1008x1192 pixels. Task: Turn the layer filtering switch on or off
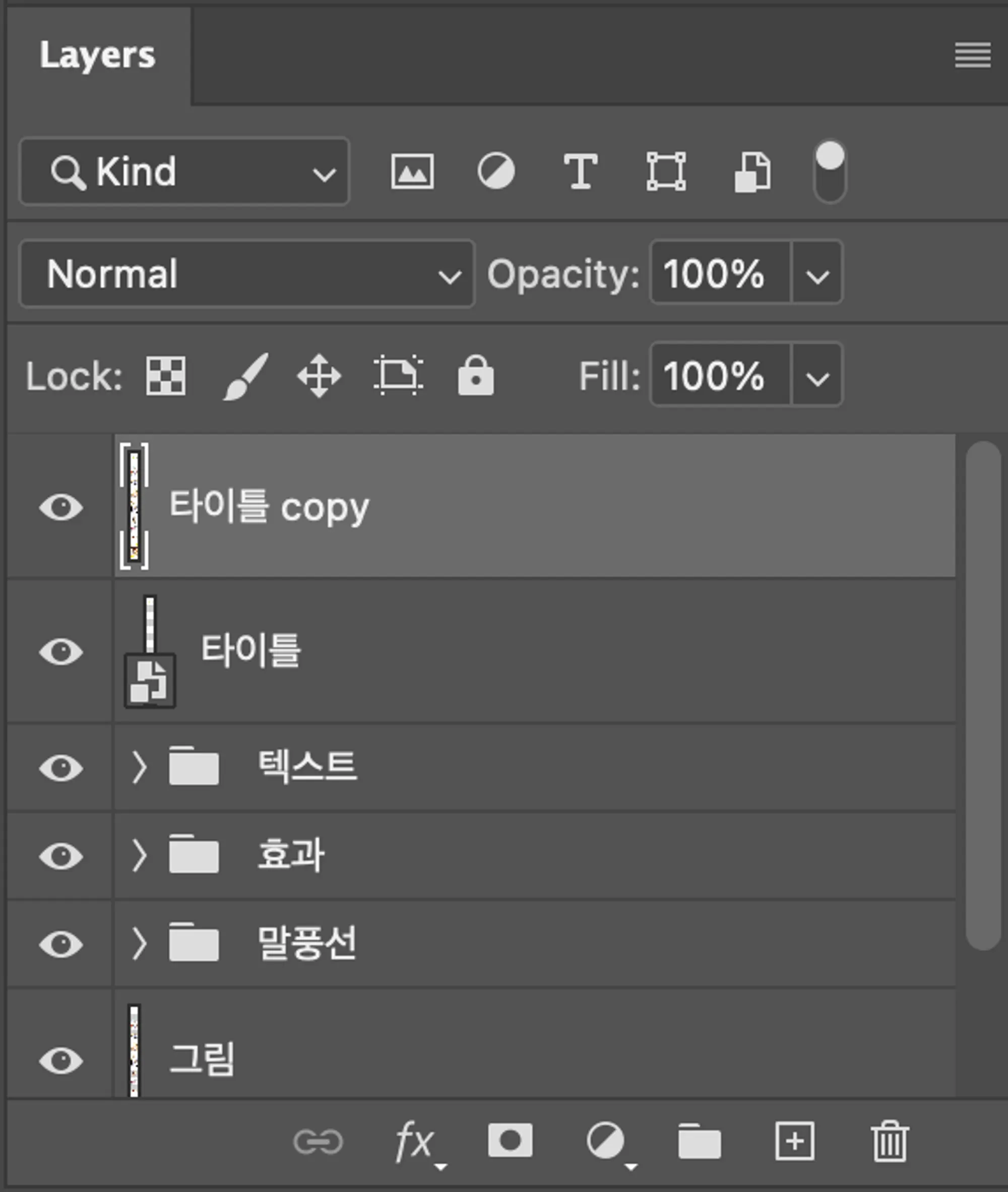point(830,171)
